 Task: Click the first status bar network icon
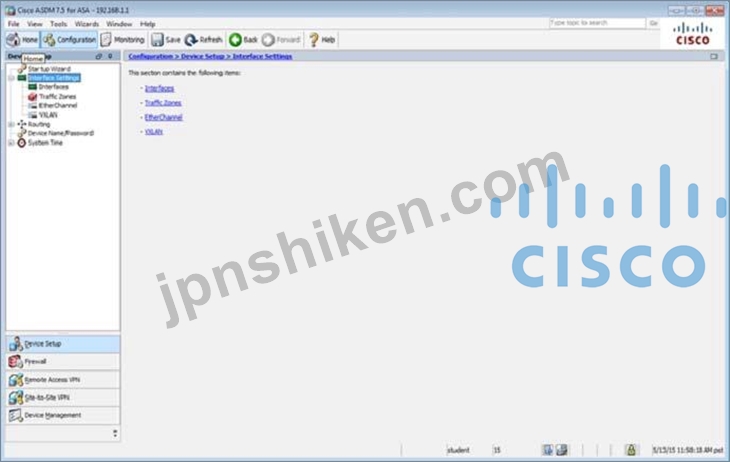coord(548,450)
